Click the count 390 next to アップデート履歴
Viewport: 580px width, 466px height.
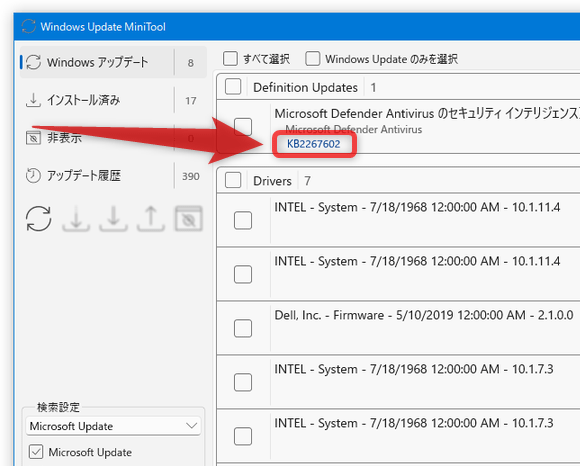(190, 176)
